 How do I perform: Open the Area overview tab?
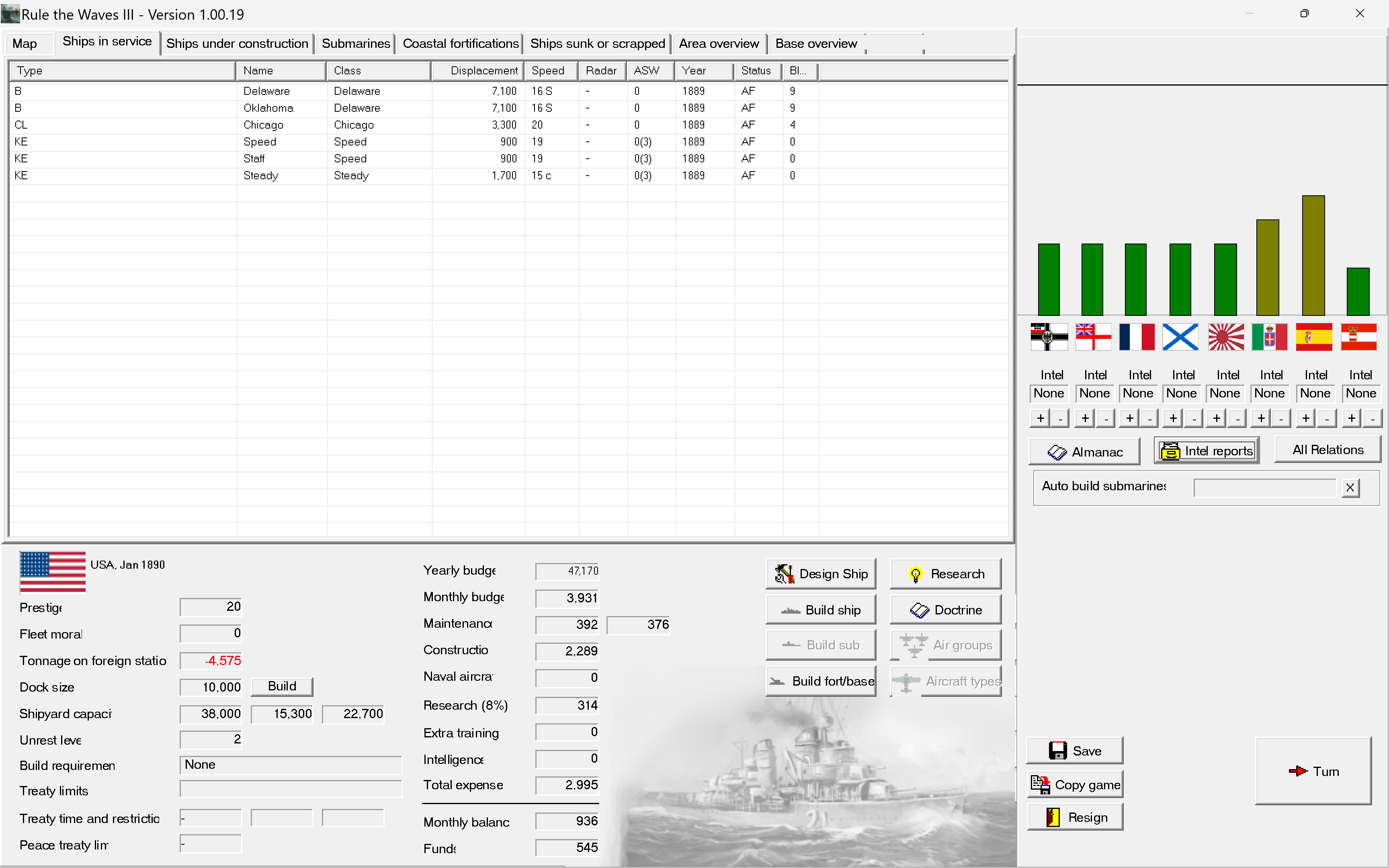point(719,44)
